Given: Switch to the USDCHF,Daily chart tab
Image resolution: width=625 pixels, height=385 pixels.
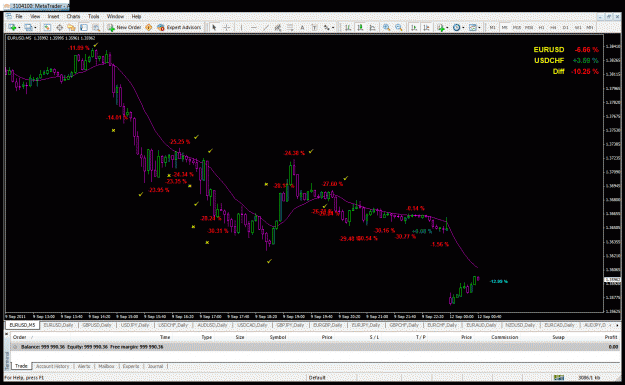Looking at the screenshot, I should tap(173, 325).
